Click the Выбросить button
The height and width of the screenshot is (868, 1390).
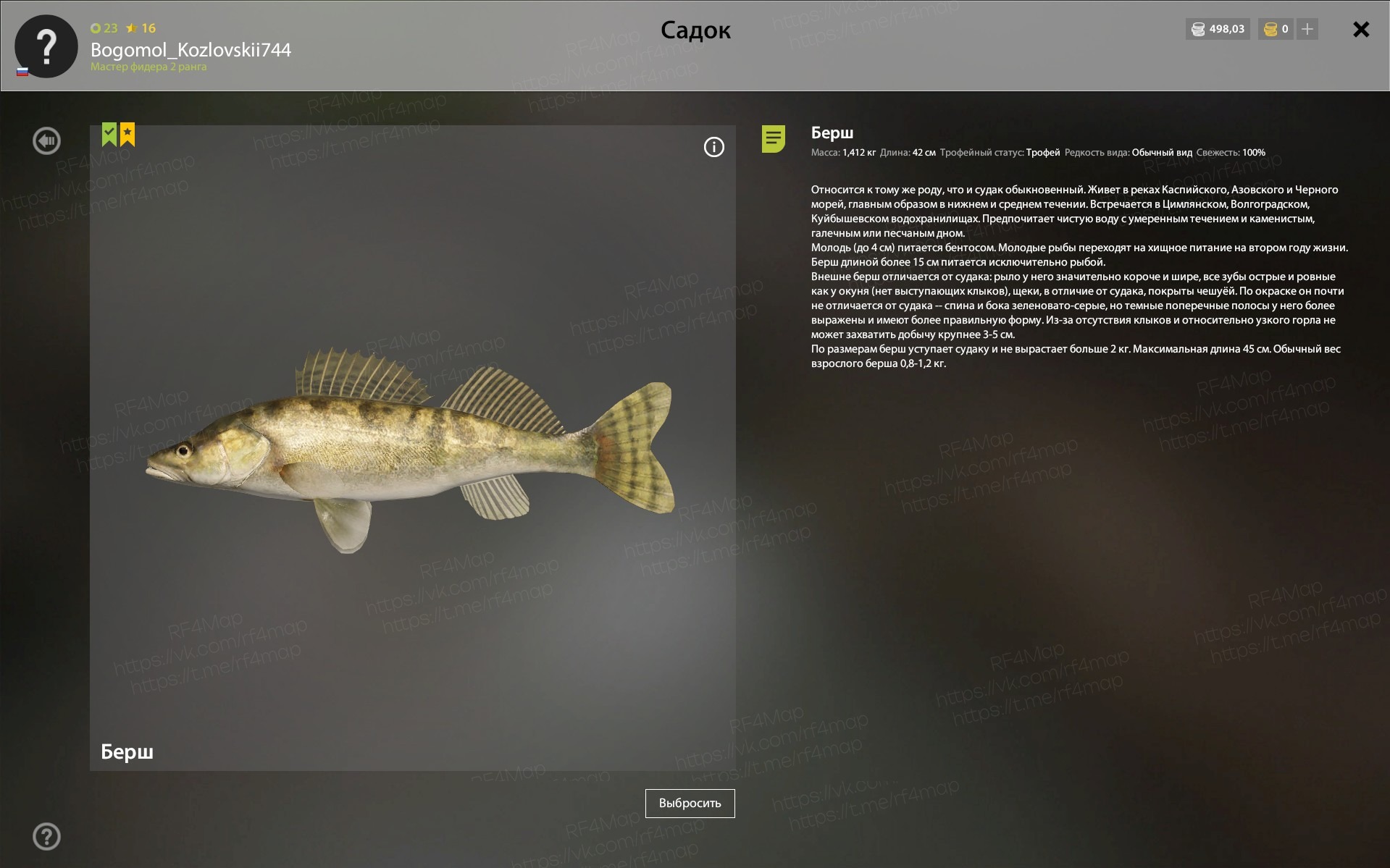[690, 803]
